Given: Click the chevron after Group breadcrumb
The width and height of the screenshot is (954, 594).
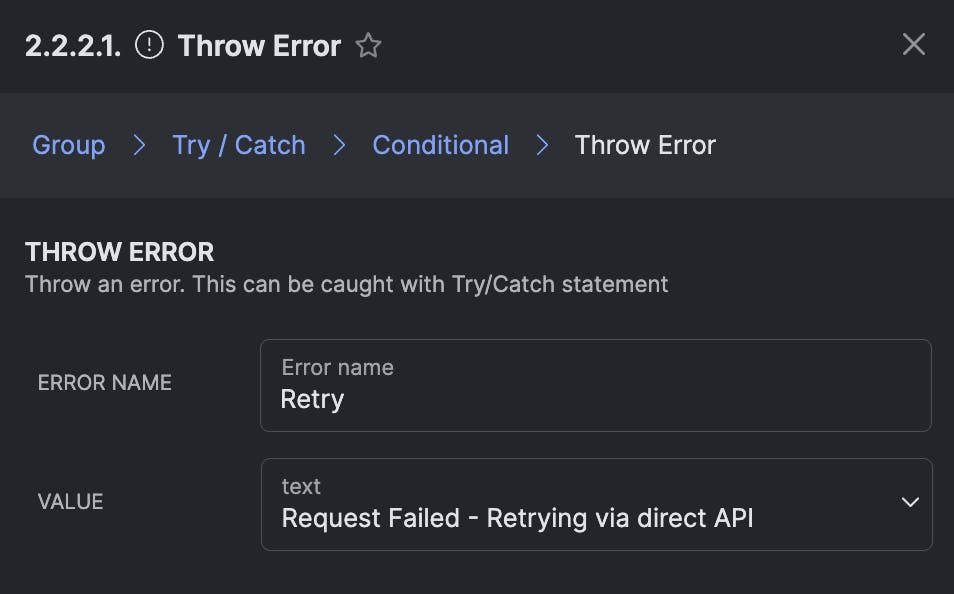Looking at the screenshot, I should 139,145.
